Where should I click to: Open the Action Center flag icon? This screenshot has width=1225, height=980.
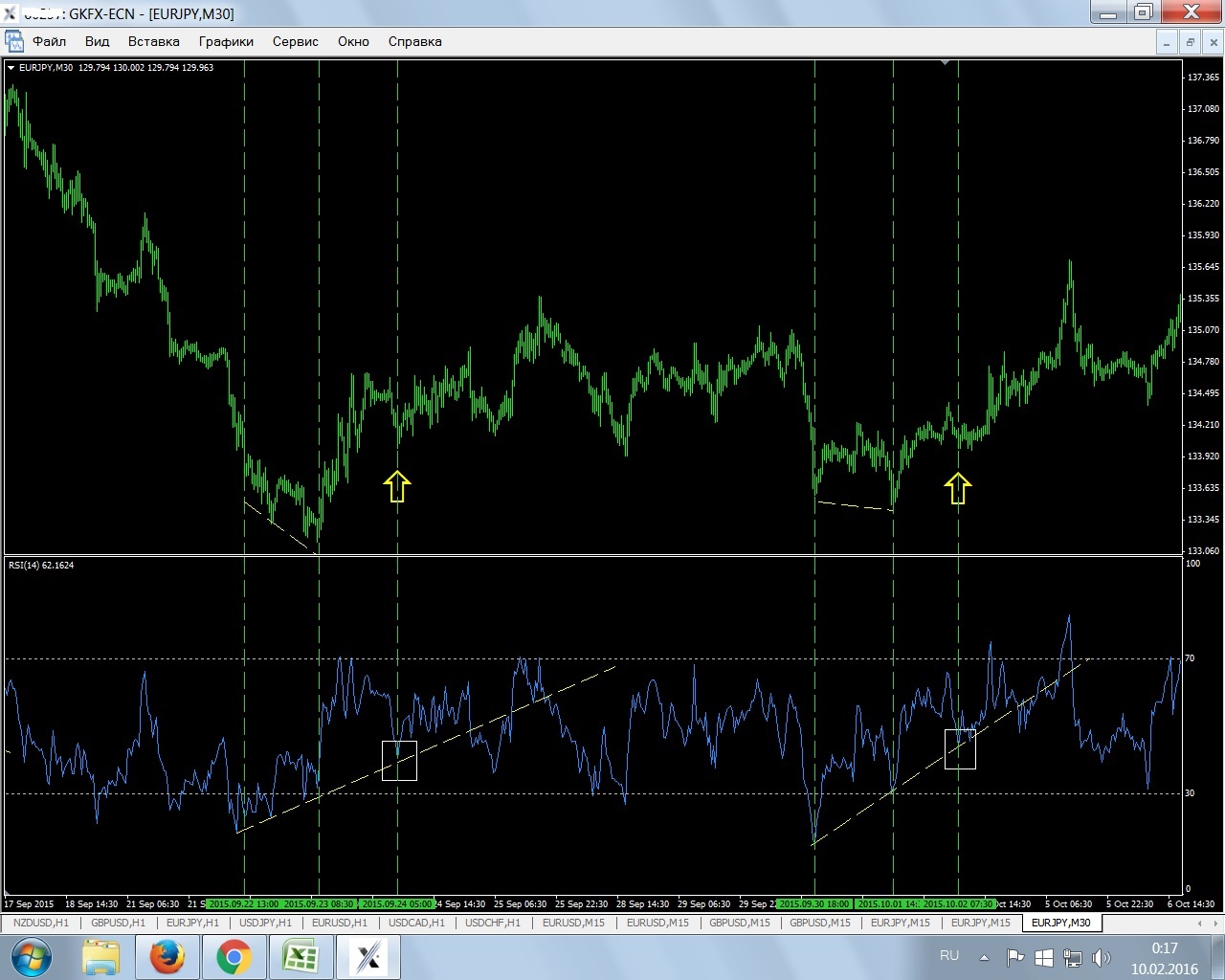pyautogui.click(x=1015, y=957)
